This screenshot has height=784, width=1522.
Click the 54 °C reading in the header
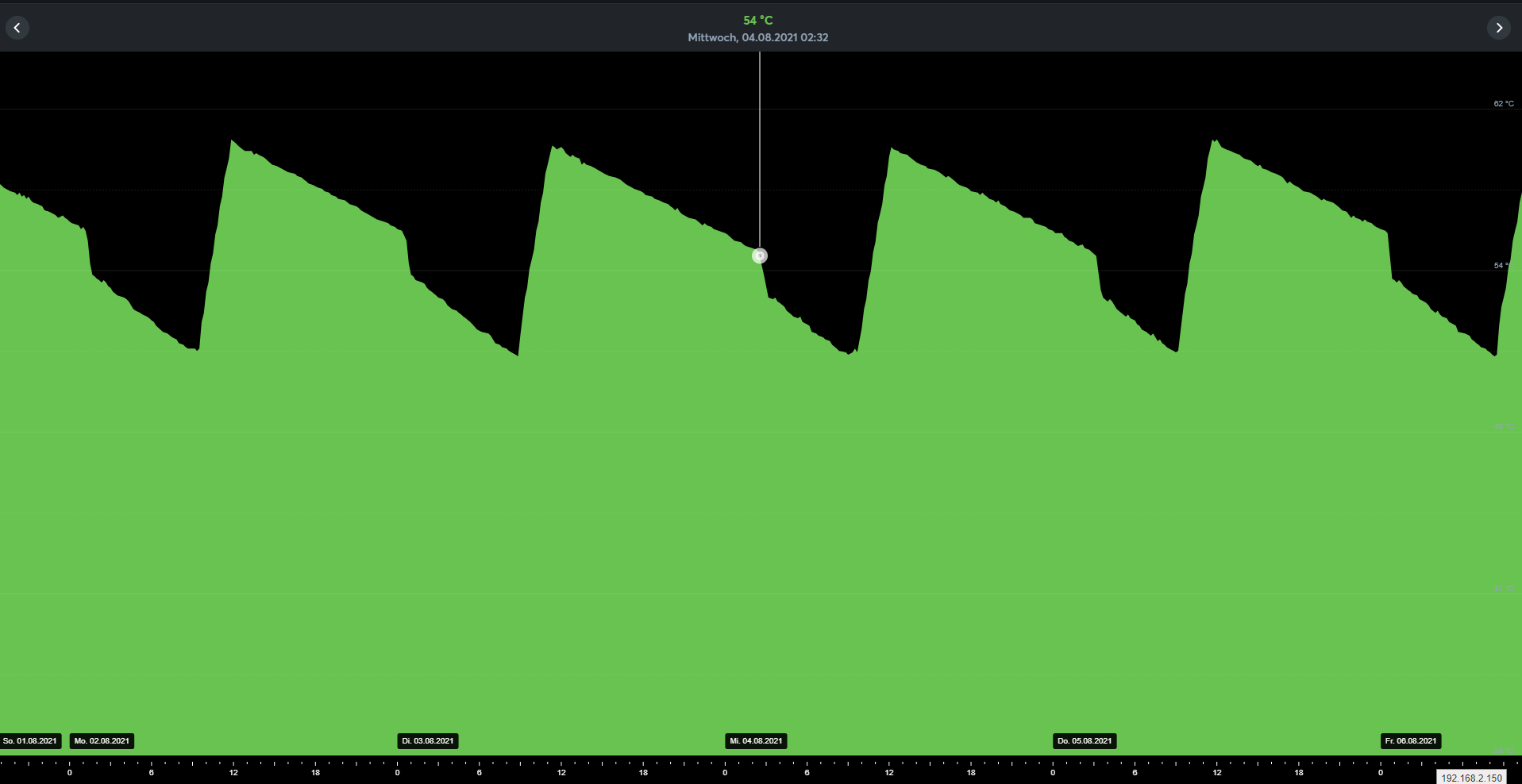coord(758,21)
